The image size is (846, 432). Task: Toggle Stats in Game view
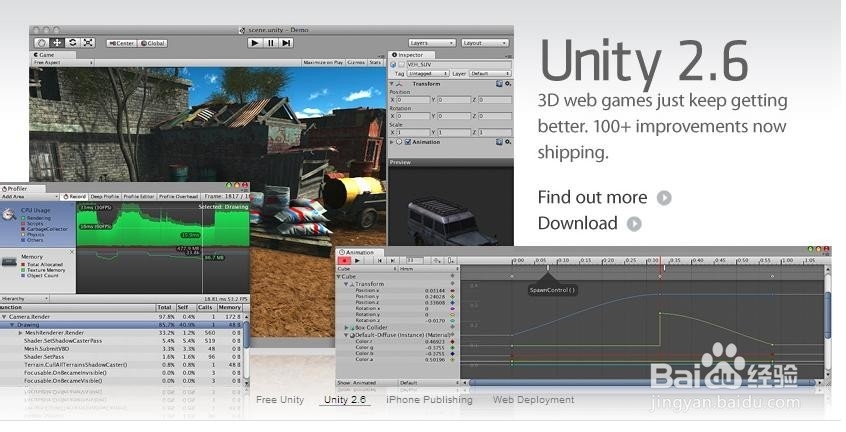coord(375,63)
